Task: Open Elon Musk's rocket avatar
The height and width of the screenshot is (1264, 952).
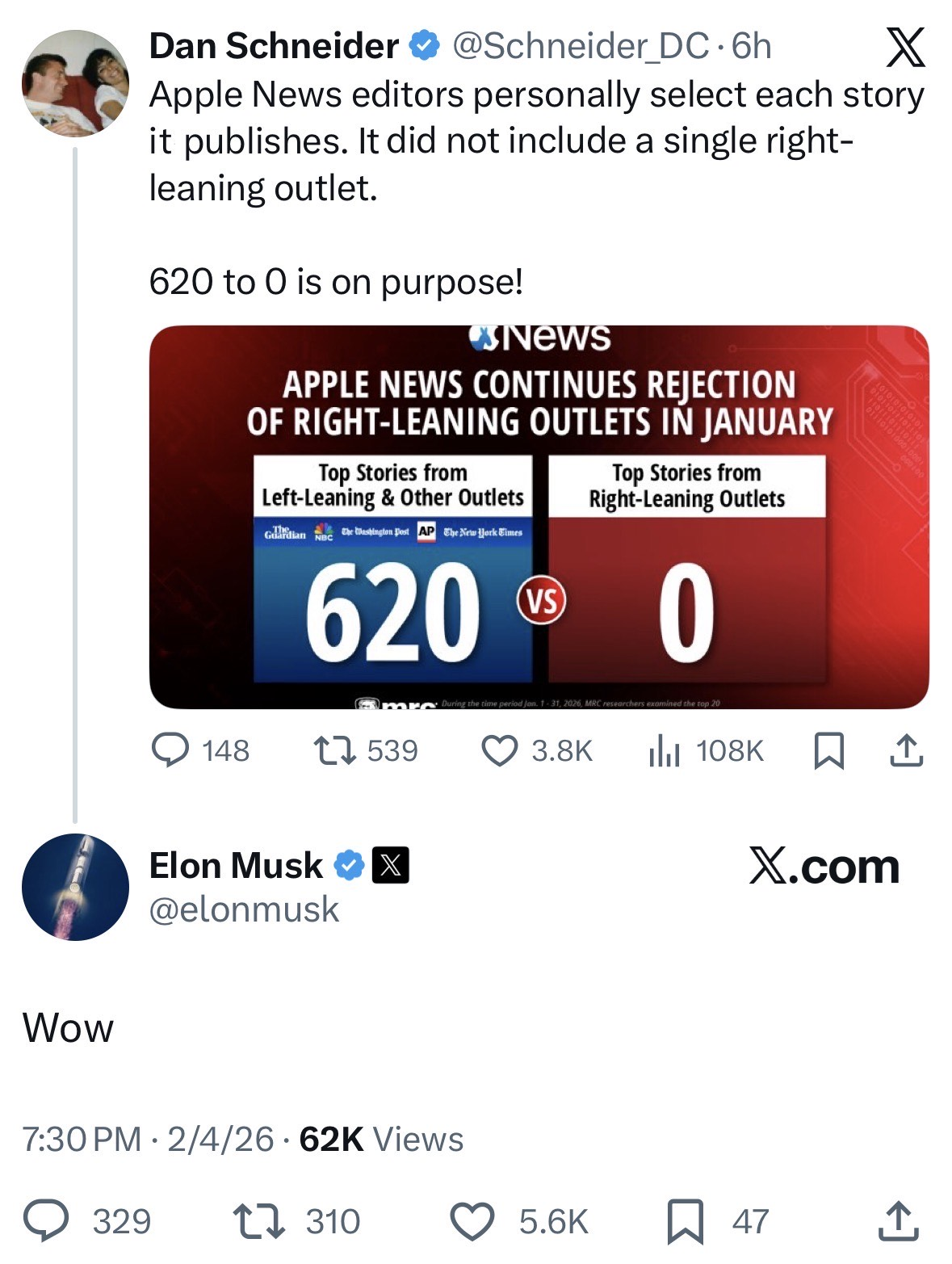Action: pyautogui.click(x=75, y=887)
